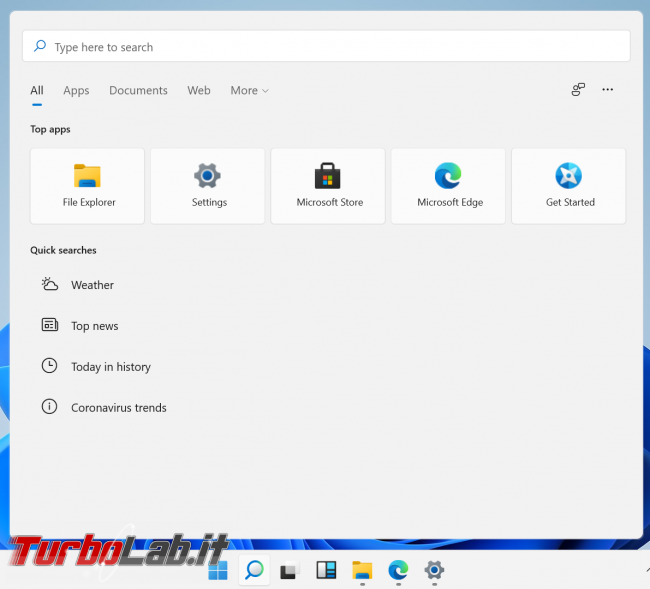Screen dimensions: 650x589
Task: Open the search feedback icon
Action: pyautogui.click(x=578, y=90)
